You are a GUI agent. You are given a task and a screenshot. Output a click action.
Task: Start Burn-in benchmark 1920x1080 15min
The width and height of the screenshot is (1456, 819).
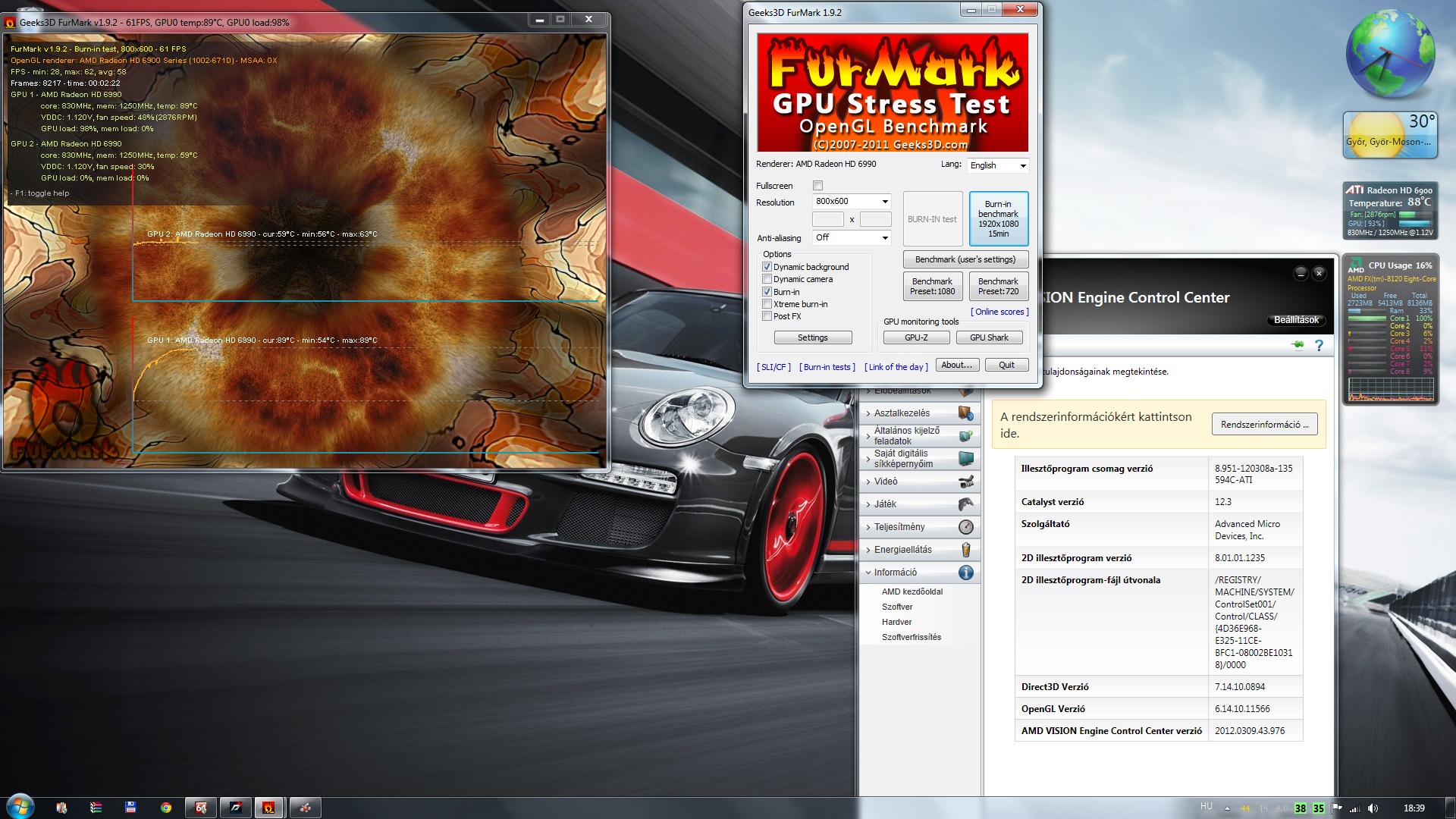[998, 218]
